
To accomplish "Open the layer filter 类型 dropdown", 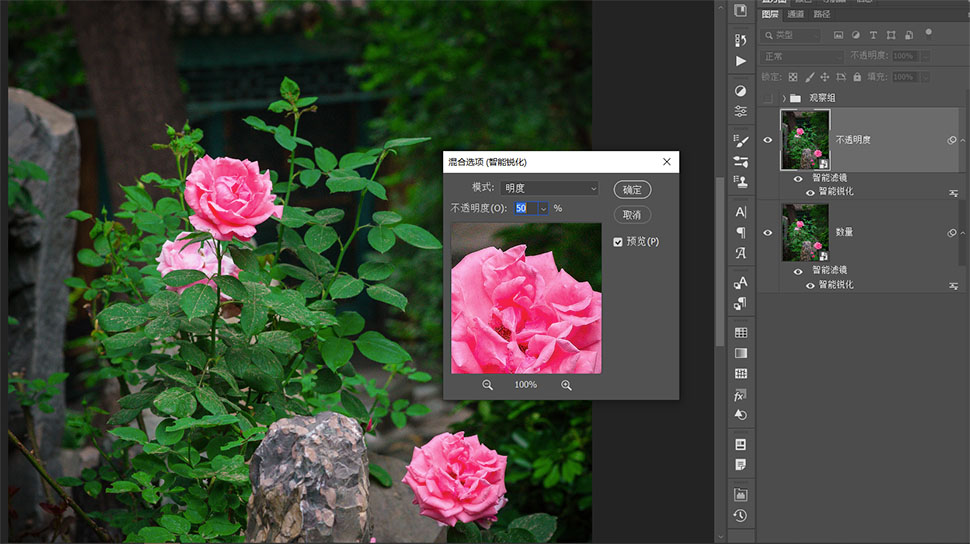I will click(791, 35).
